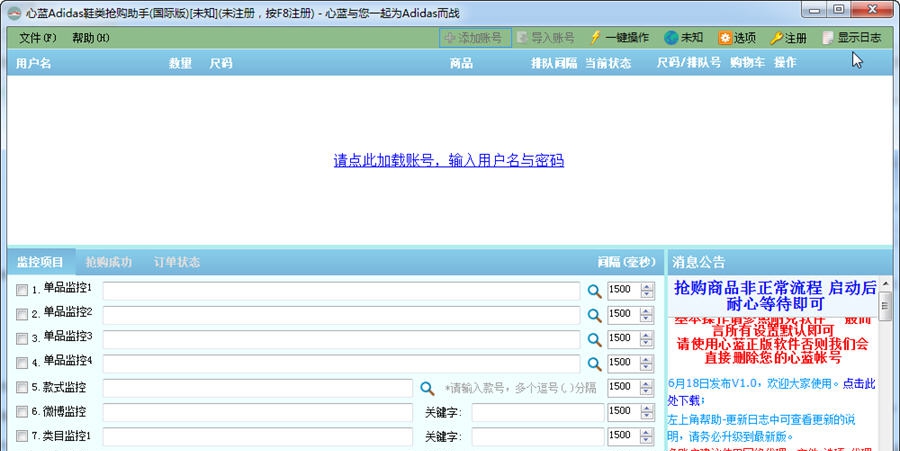Image resolution: width=900 pixels, height=451 pixels.
Task: Click the 类目监控1 interval stepper arrows
Action: pos(647,436)
